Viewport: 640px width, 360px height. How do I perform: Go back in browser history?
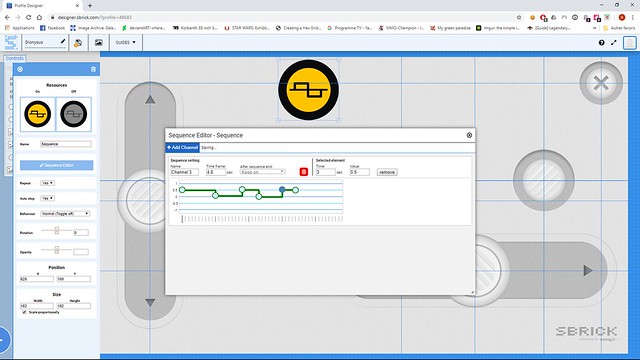pos(7,18)
